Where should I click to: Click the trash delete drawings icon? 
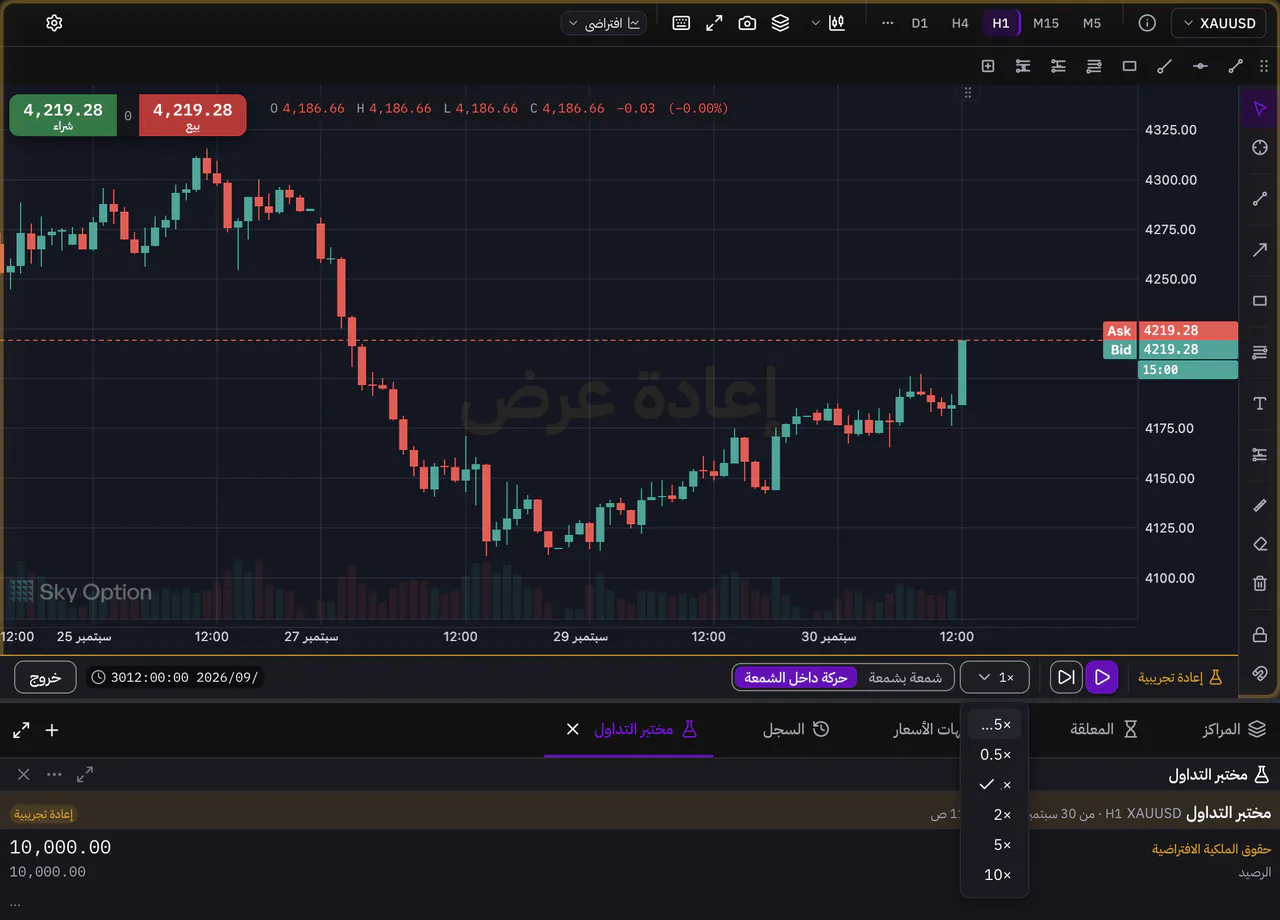[x=1260, y=583]
